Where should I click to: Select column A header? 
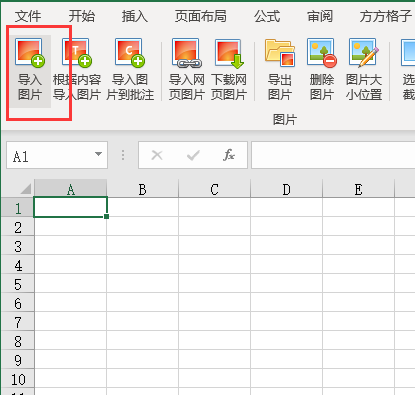point(71,189)
